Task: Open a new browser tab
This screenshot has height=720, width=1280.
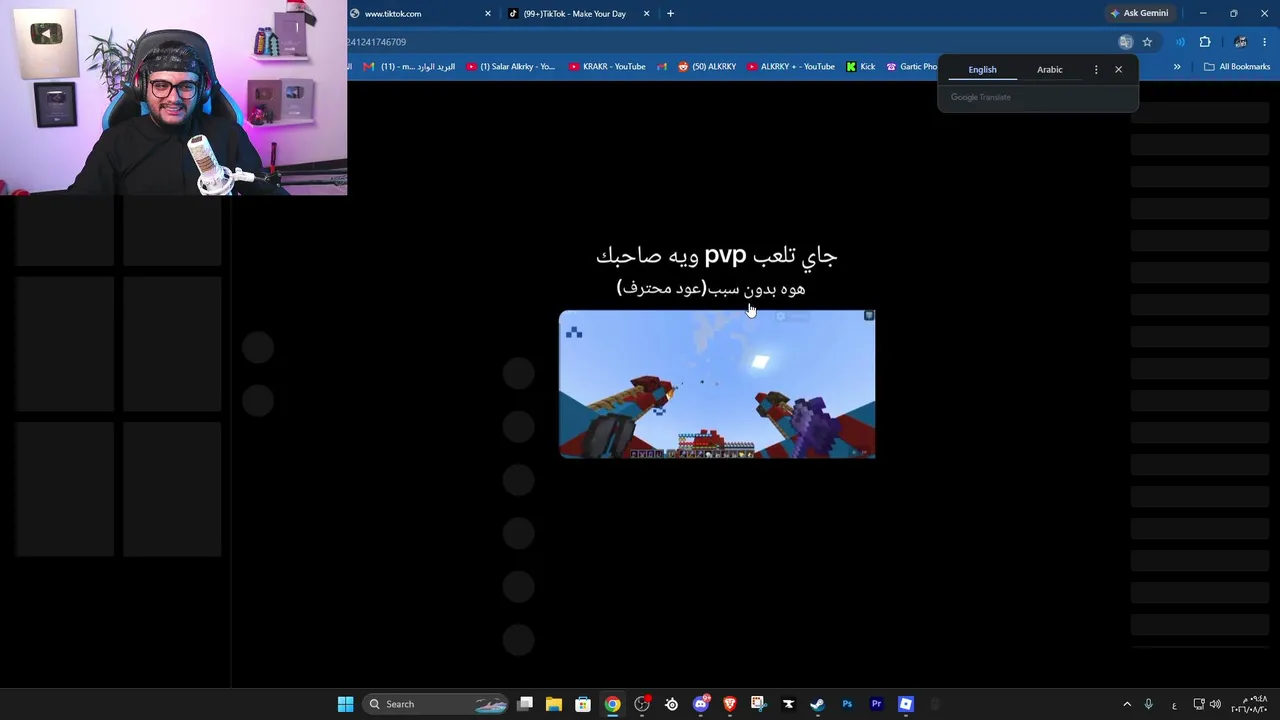Action: [x=670, y=14]
